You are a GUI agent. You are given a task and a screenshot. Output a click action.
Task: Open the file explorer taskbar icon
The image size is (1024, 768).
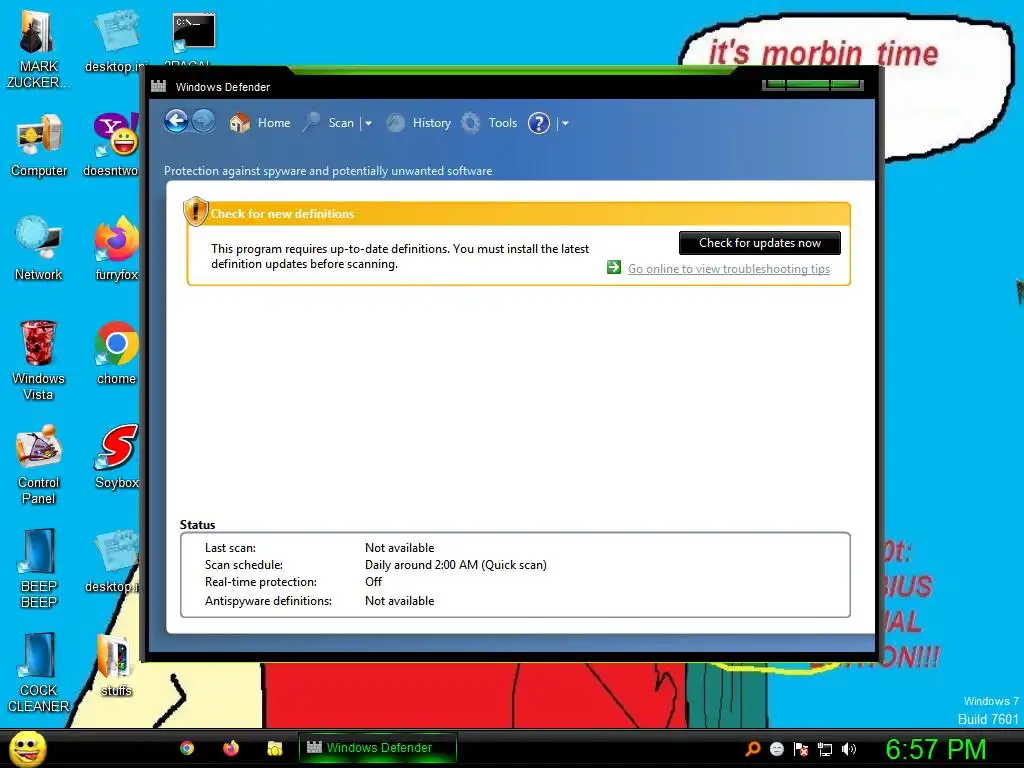274,748
